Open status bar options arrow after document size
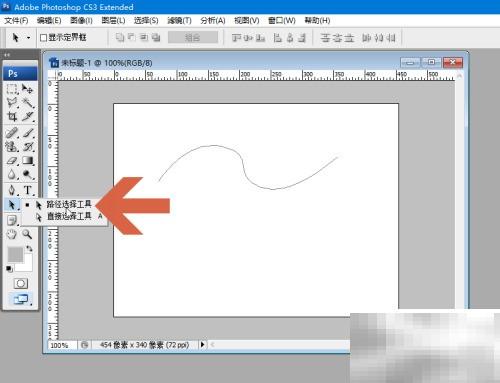 pos(202,344)
